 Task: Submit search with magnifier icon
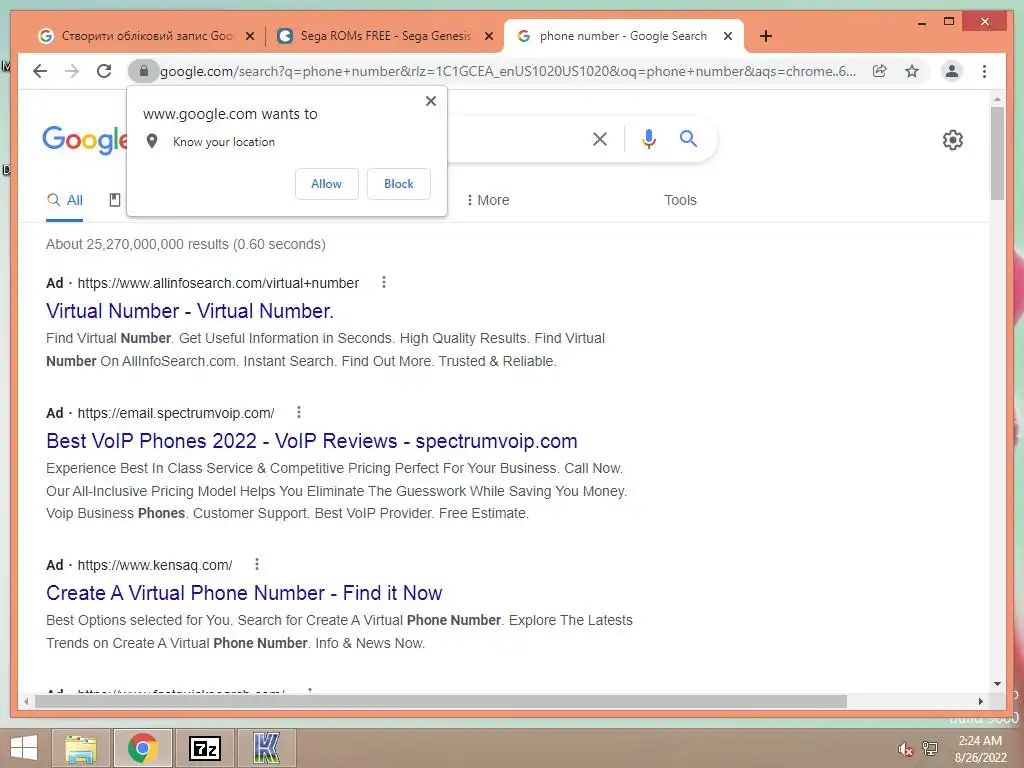(688, 138)
